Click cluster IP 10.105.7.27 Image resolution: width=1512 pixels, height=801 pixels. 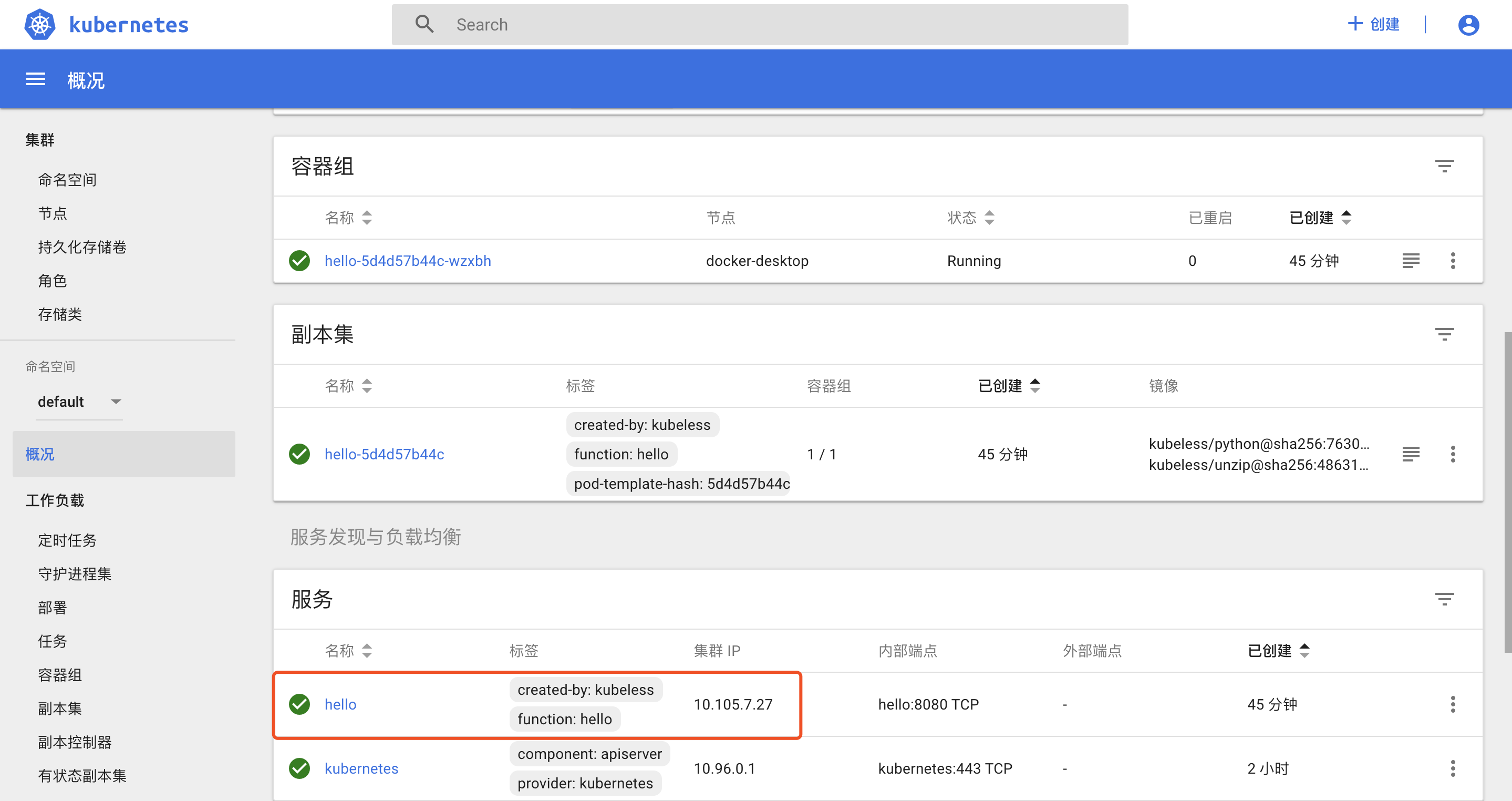pyautogui.click(x=733, y=704)
